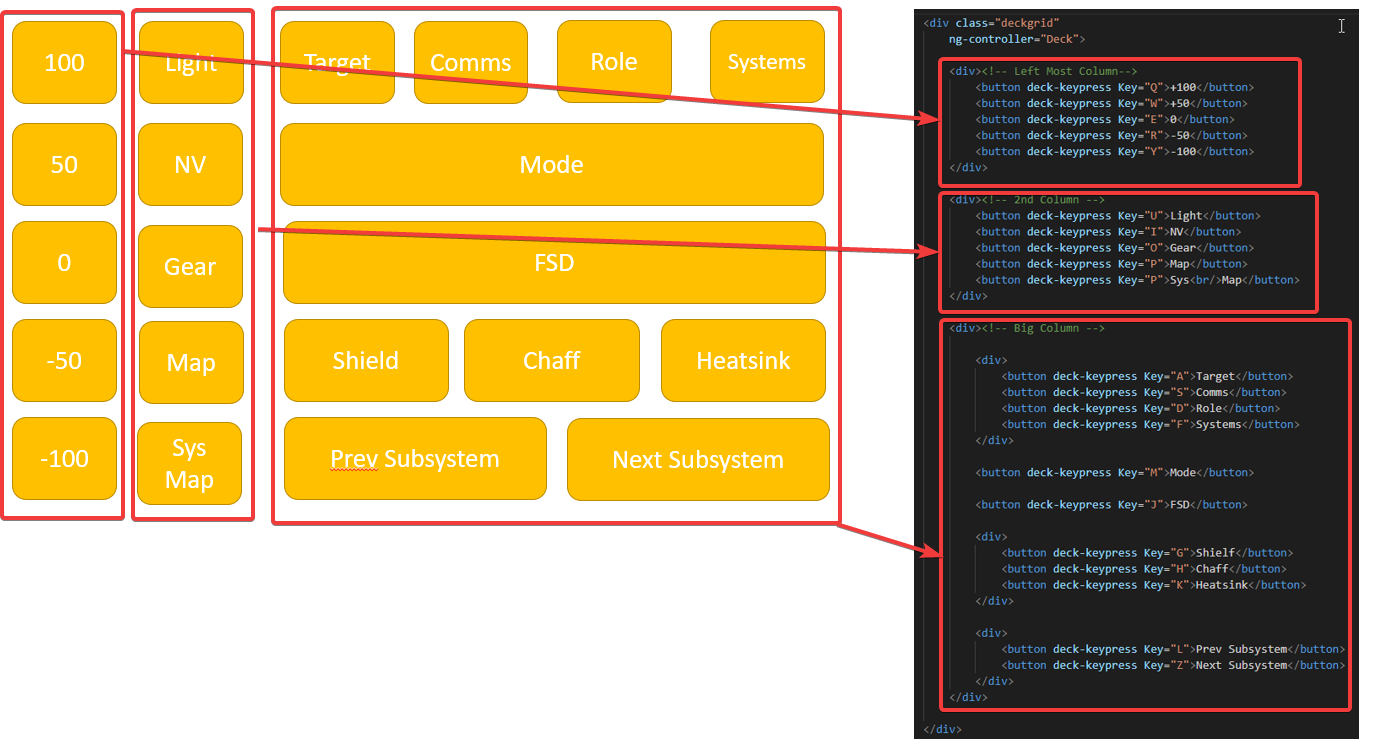Toggle the yellow Gear button

pyautogui.click(x=191, y=266)
